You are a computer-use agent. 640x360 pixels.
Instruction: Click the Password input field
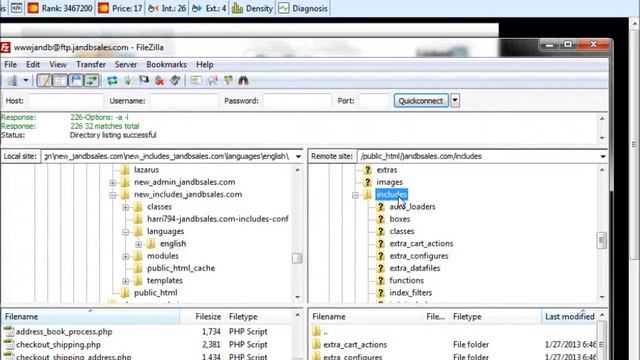297,101
